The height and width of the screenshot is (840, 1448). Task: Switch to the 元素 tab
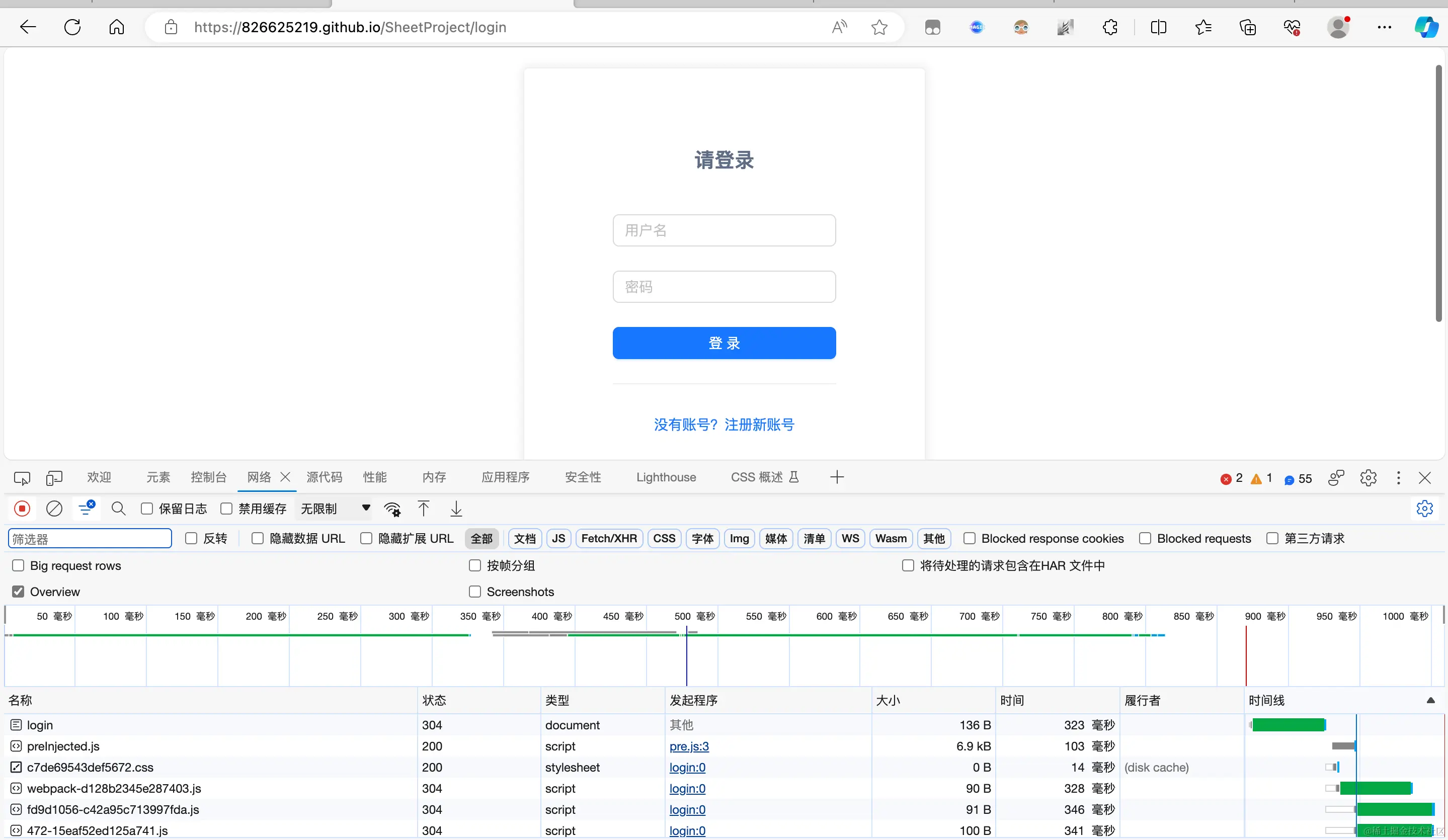click(x=158, y=477)
